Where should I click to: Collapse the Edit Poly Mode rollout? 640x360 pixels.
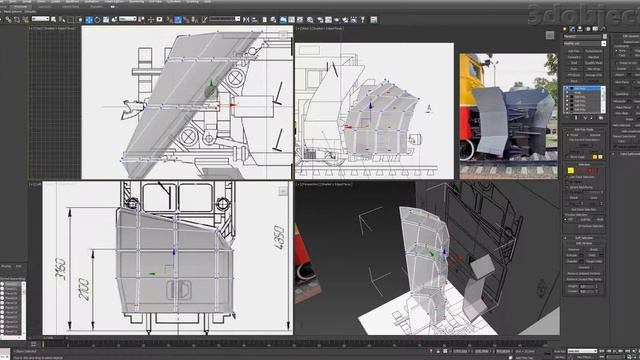tap(584, 129)
